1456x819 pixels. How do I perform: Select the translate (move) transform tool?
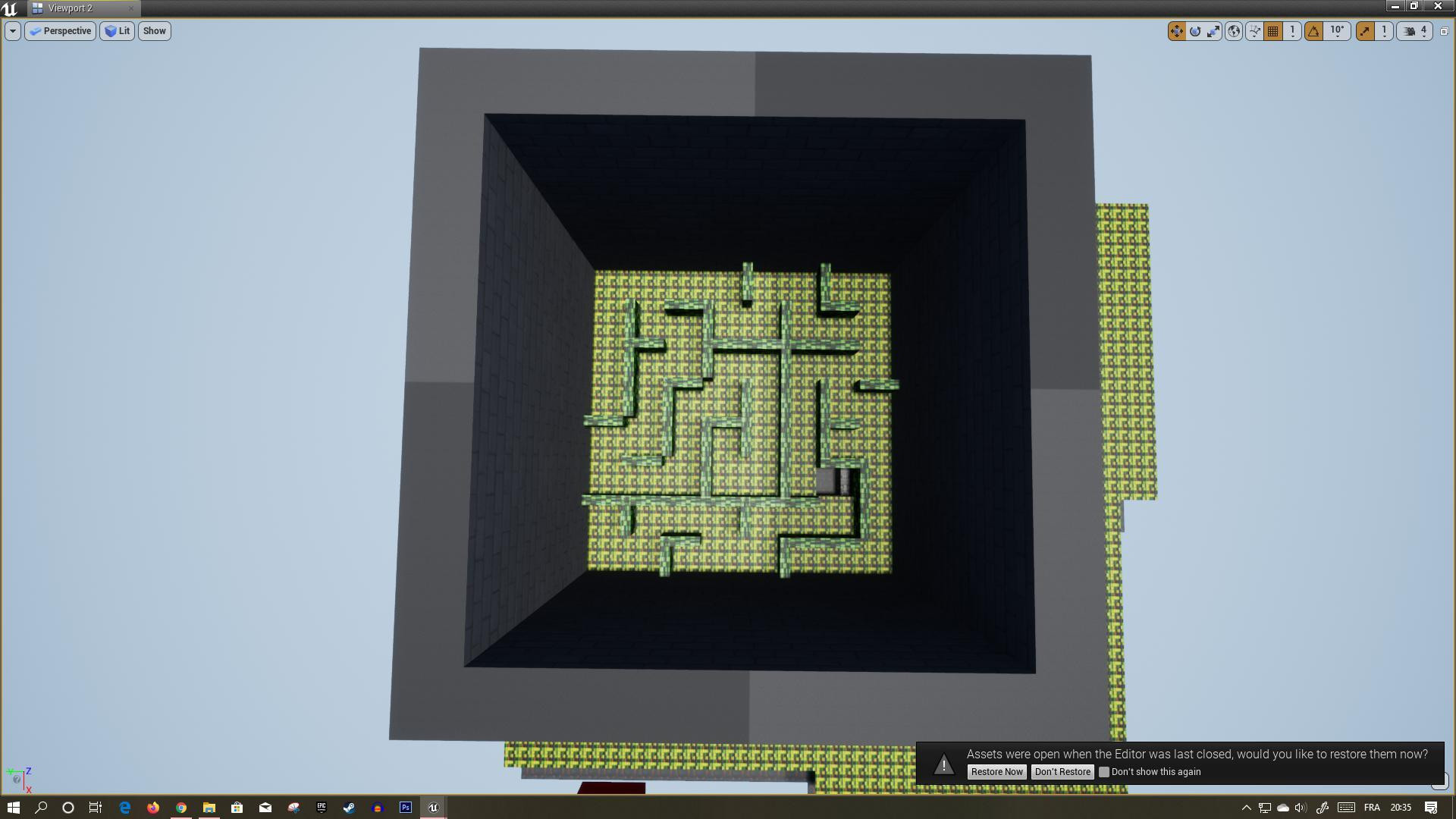(x=1176, y=31)
